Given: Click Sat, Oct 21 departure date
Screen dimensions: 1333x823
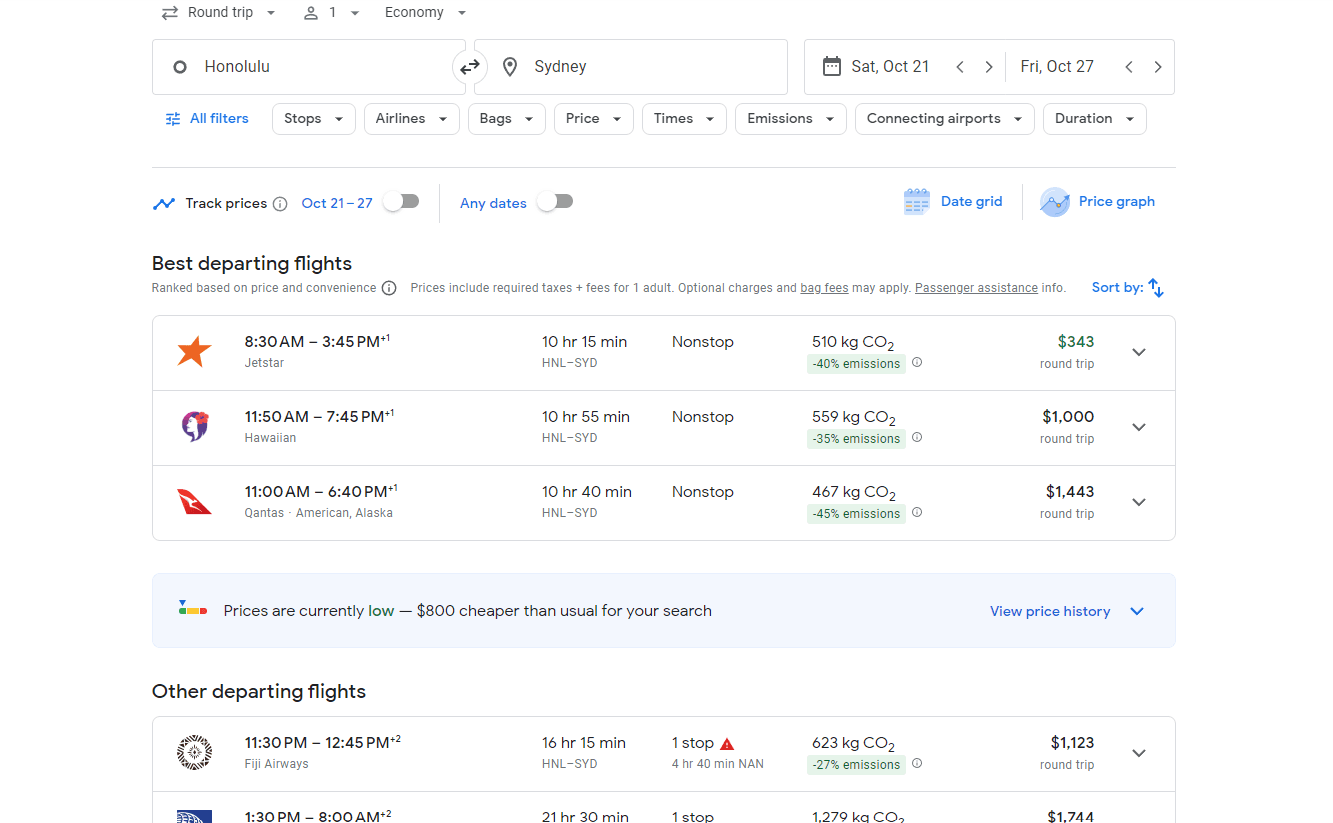Looking at the screenshot, I should point(890,67).
